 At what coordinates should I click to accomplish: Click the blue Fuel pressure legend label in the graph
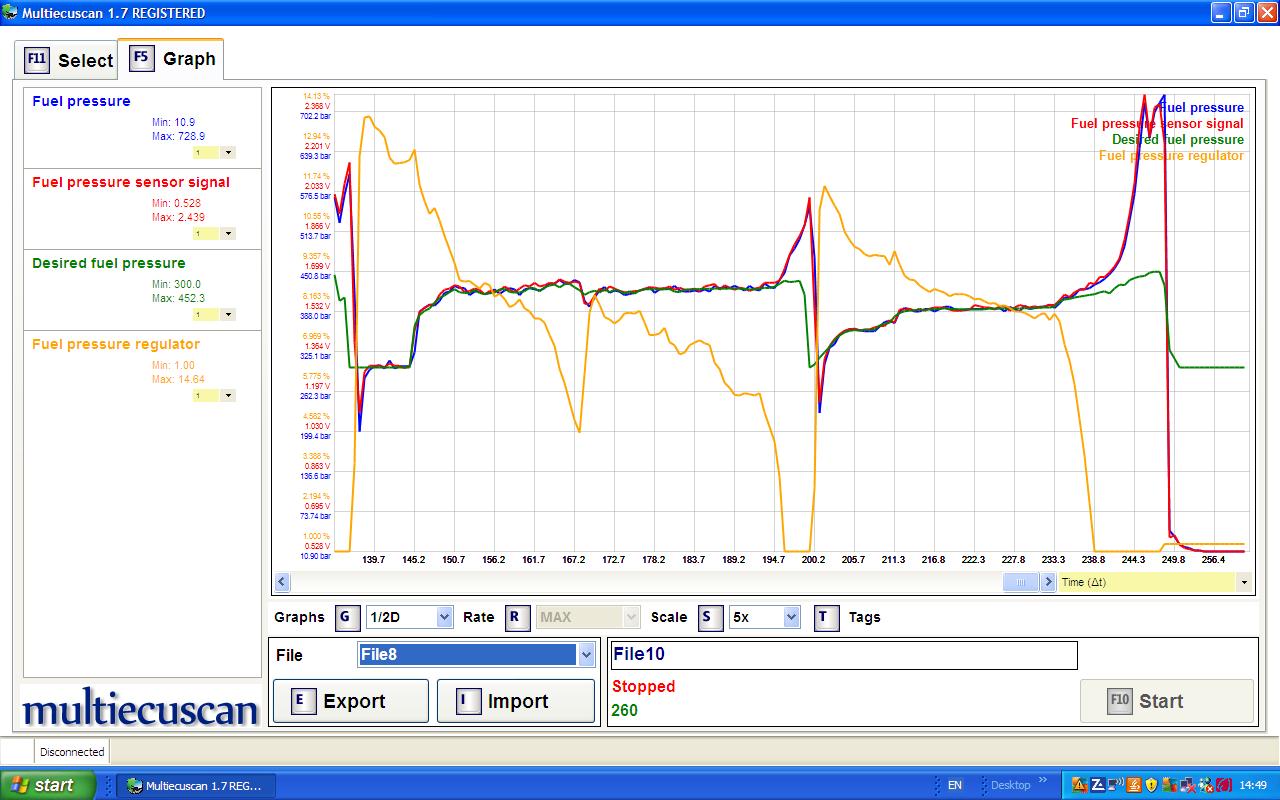[x=1203, y=108]
